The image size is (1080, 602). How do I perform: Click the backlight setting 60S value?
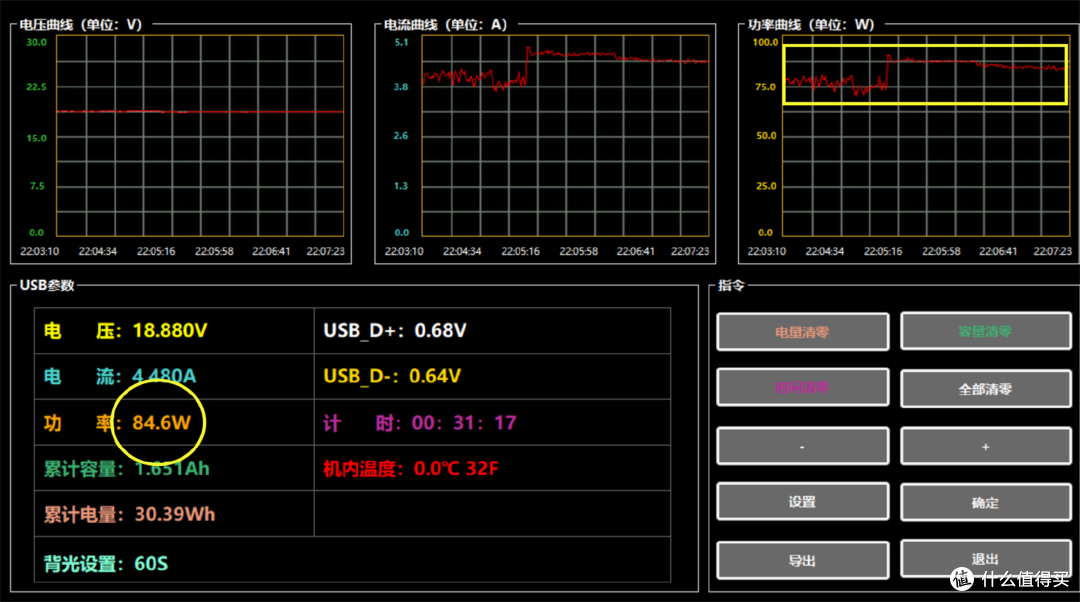pos(151,564)
